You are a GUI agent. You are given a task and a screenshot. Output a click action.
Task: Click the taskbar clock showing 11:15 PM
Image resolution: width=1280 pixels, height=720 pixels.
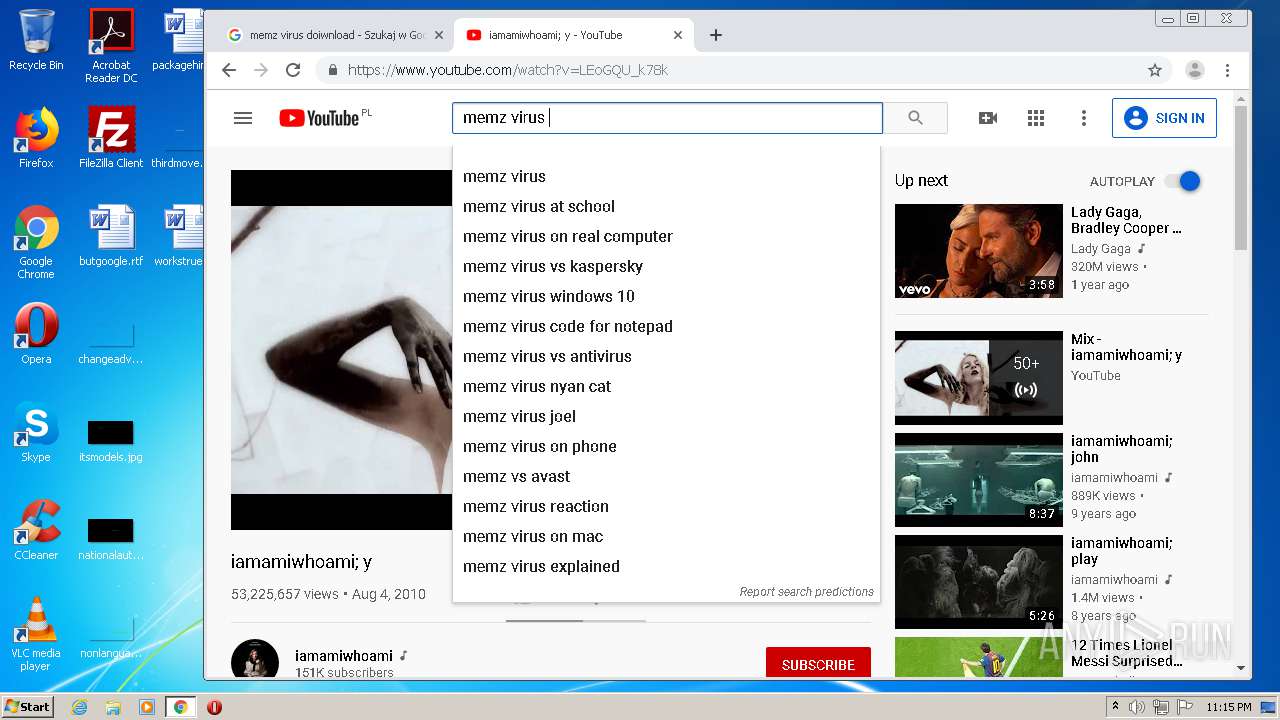coord(1229,707)
